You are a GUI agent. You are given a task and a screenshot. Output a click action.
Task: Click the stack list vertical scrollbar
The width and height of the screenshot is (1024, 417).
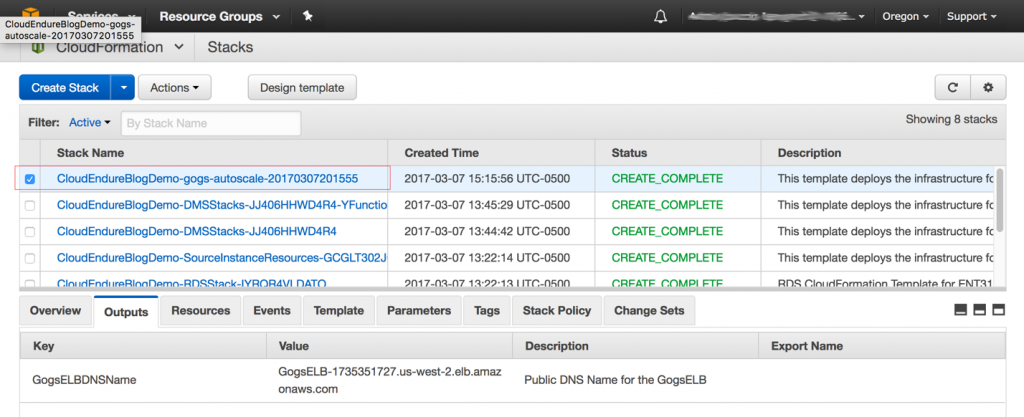(1000, 200)
